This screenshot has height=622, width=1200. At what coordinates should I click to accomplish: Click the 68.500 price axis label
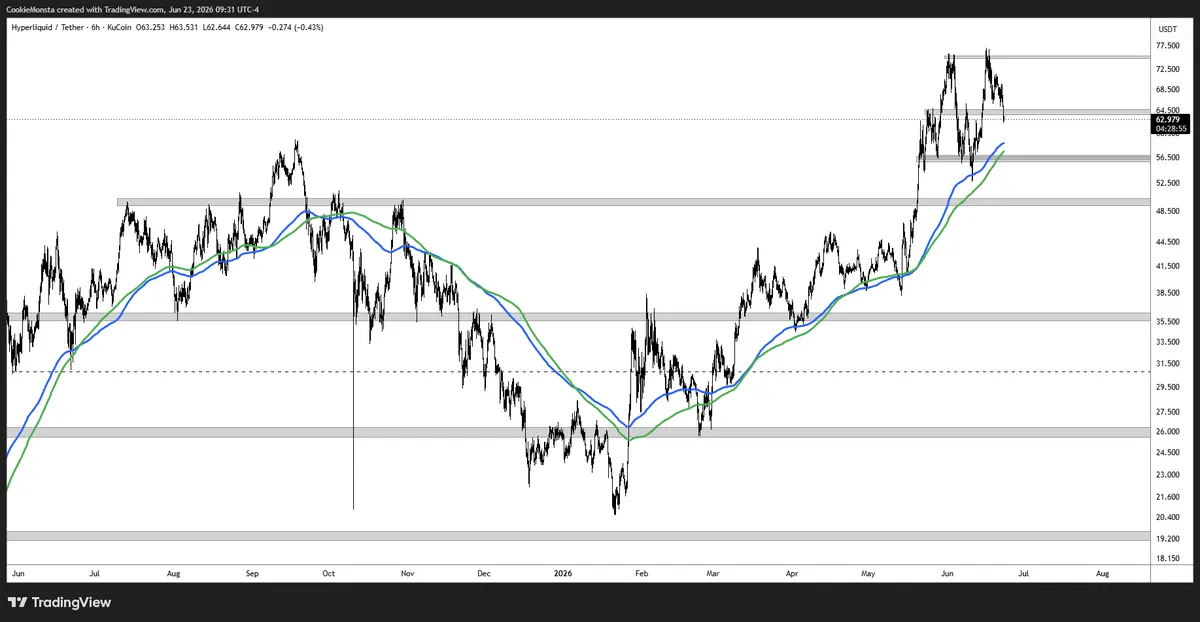pos(1167,89)
